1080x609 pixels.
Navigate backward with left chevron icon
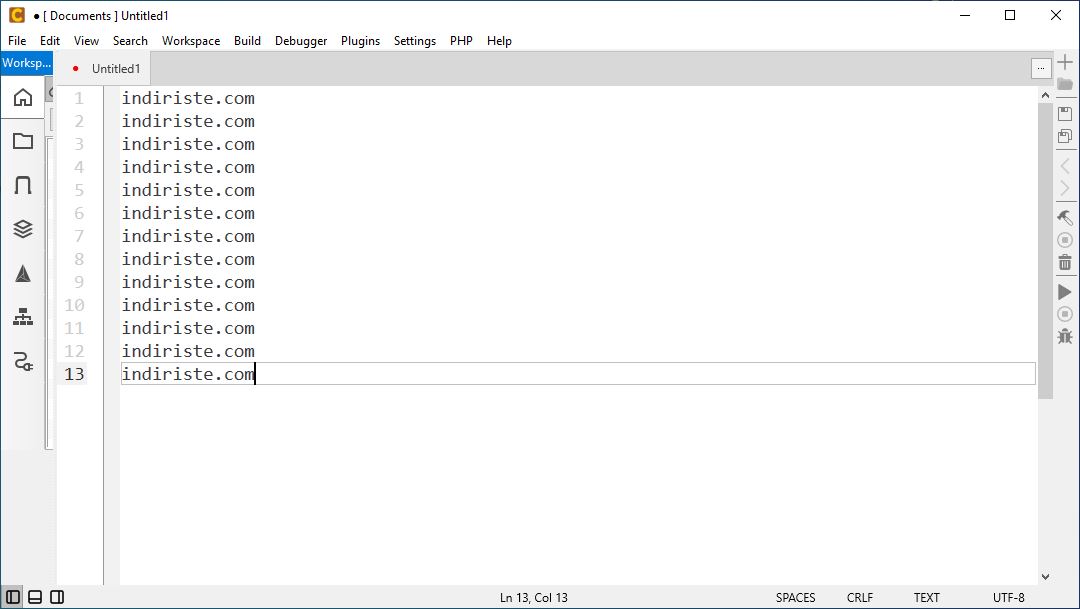pos(1065,166)
